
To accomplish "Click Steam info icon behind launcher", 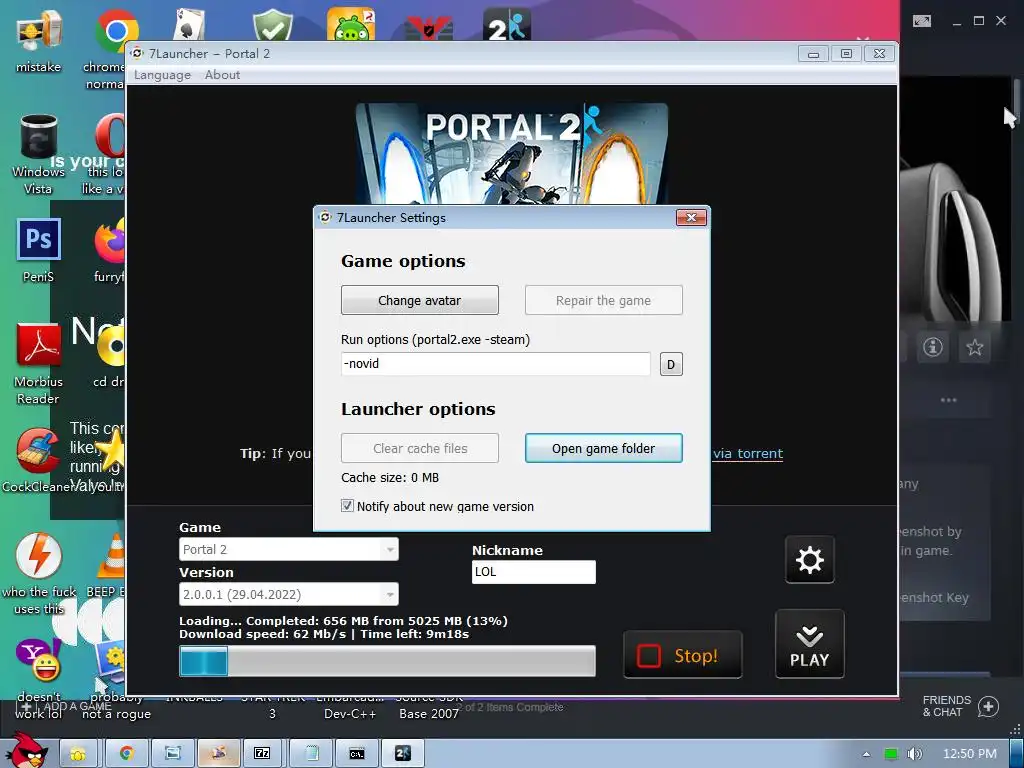I will pyautogui.click(x=933, y=347).
